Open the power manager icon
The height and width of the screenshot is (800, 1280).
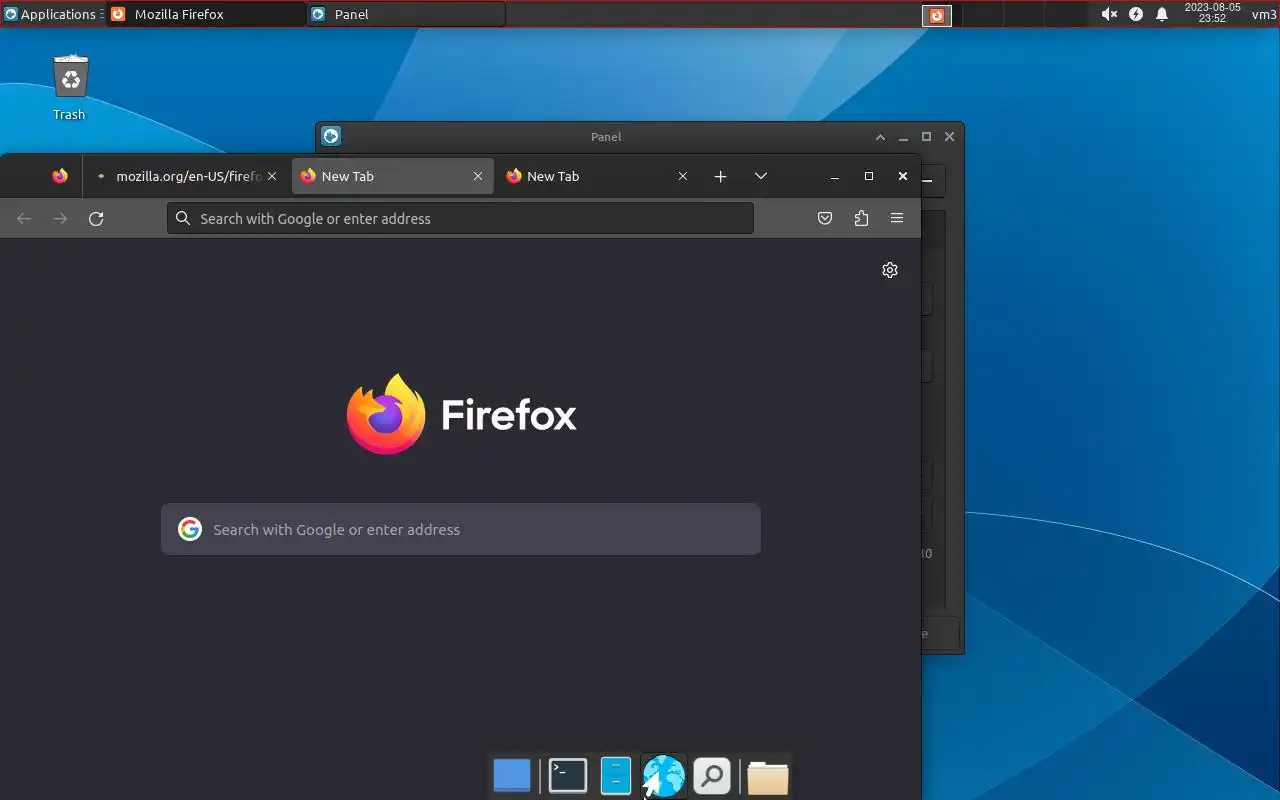(1136, 14)
